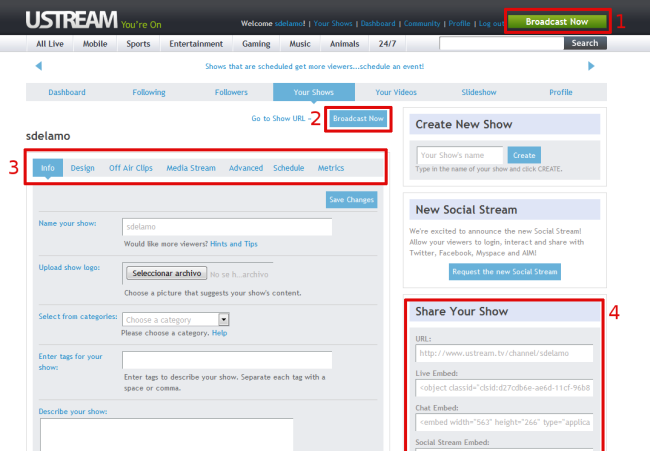Switch to Profile tab
This screenshot has width=650, height=451.
[x=561, y=92]
